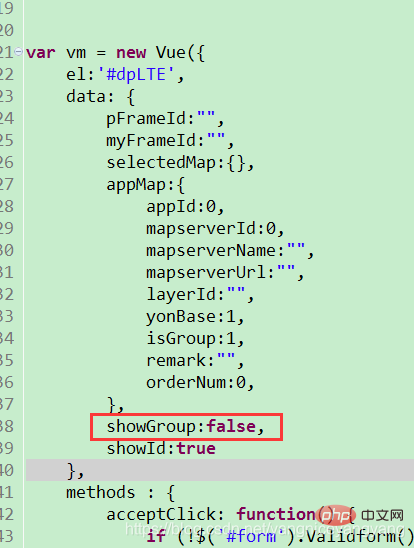Click the 'data' property keyword
This screenshot has height=548, width=414.
[85, 96]
